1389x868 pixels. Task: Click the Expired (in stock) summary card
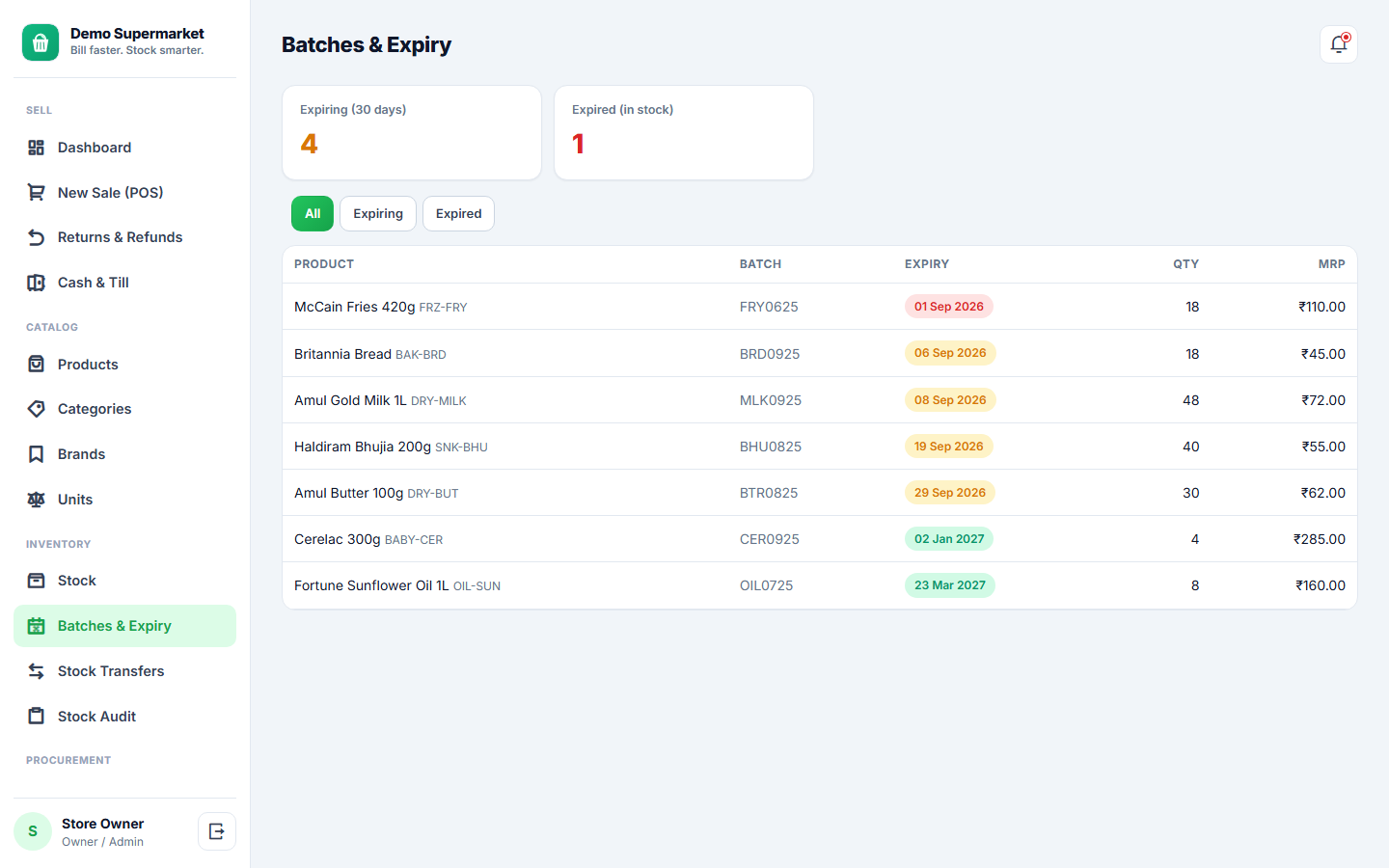point(684,133)
